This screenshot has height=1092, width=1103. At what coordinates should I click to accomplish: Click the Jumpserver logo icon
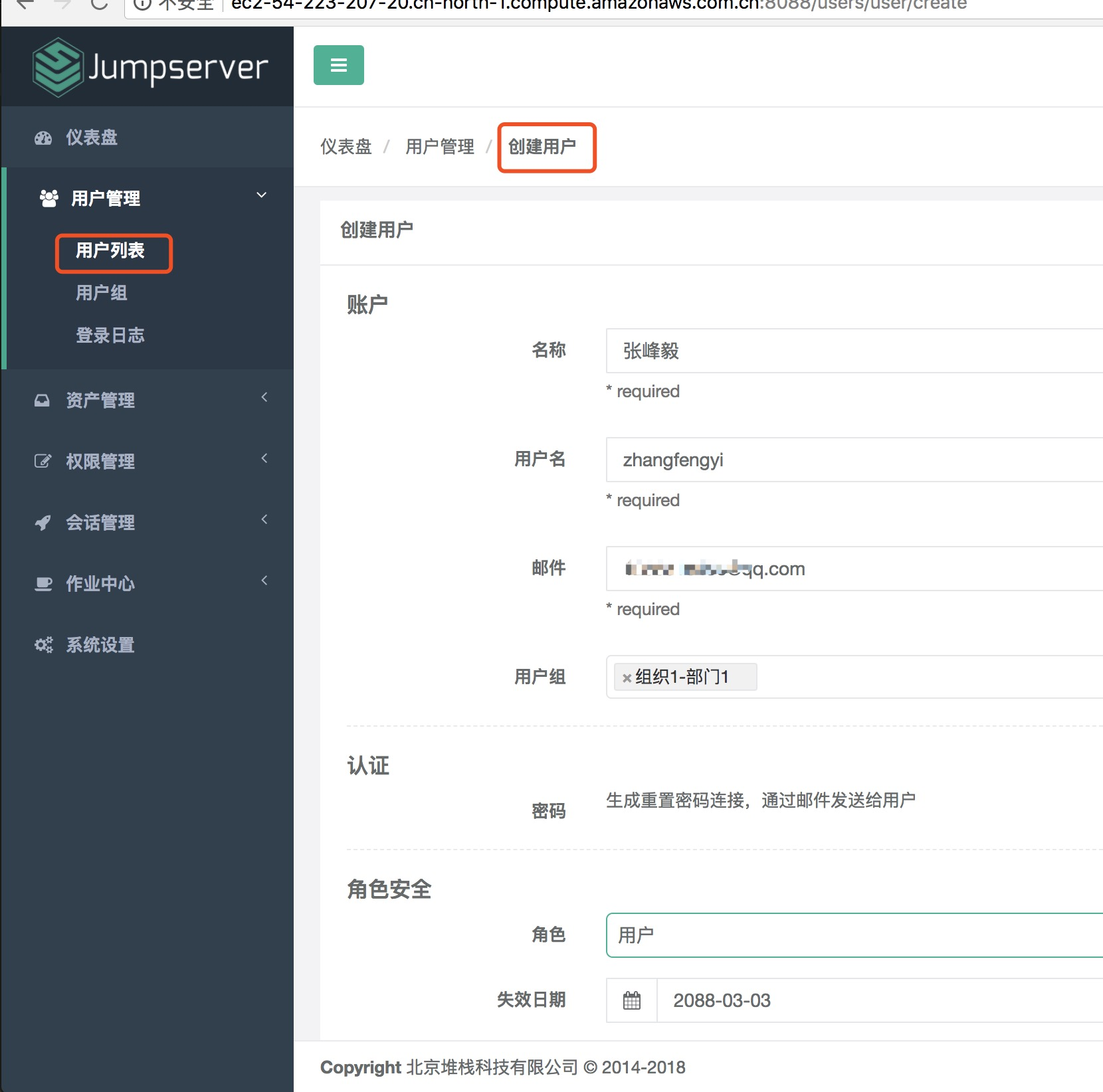(56, 66)
